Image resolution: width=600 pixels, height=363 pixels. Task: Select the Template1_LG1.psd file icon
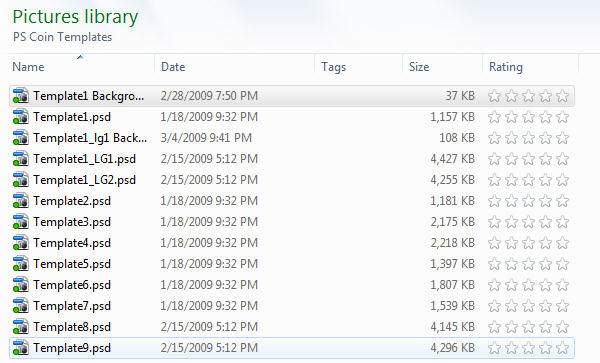[x=20, y=159]
